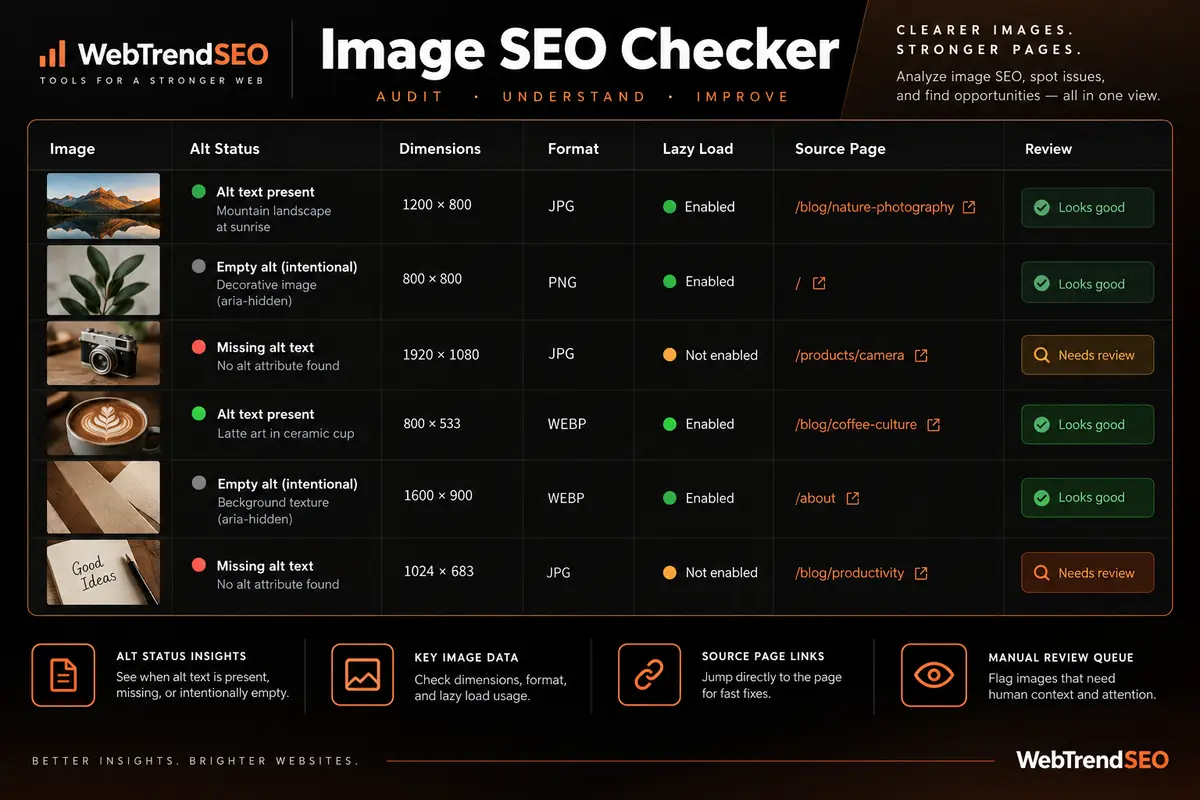The height and width of the screenshot is (800, 1200).
Task: Click 'Mountain landscape at sunrise' alt description
Action: coord(274,219)
